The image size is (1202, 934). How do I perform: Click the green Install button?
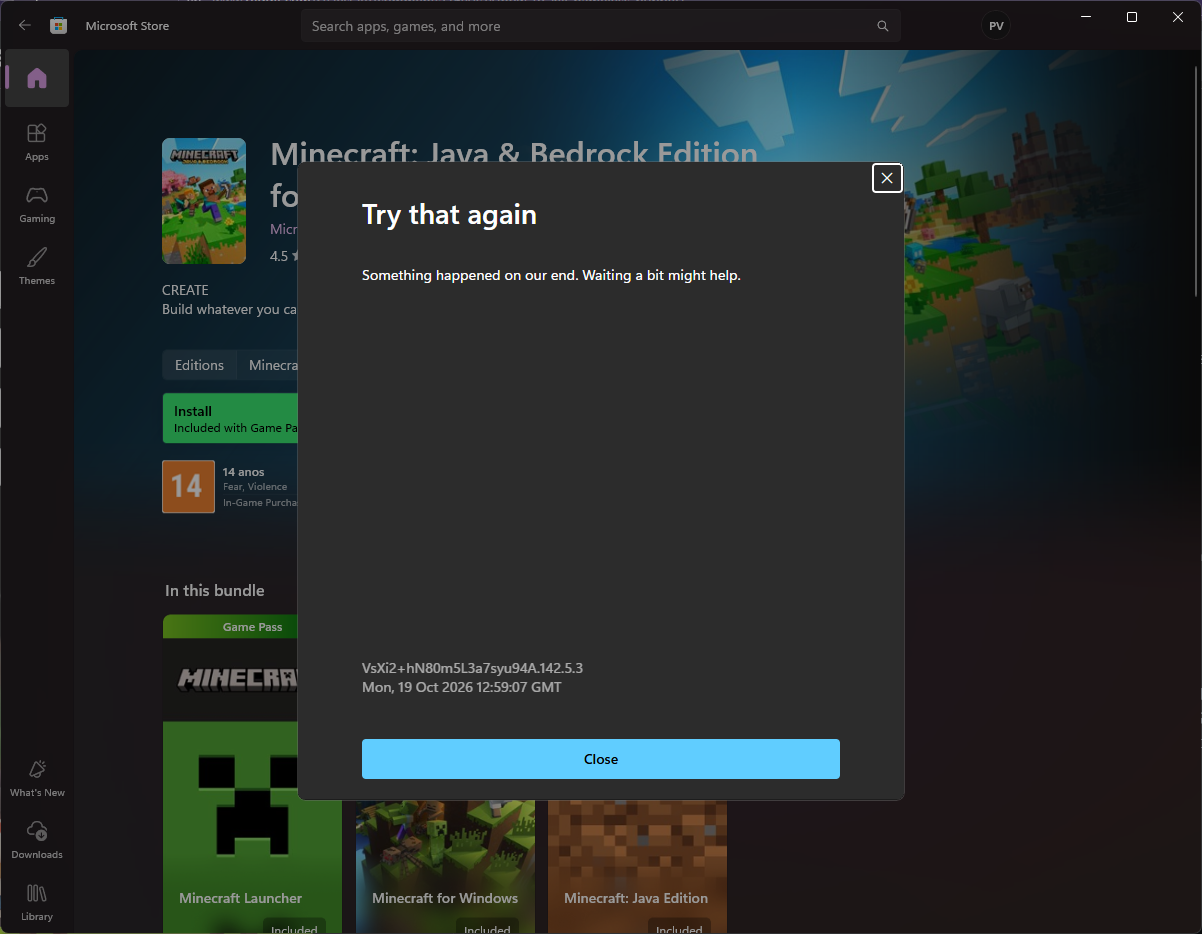(231, 418)
